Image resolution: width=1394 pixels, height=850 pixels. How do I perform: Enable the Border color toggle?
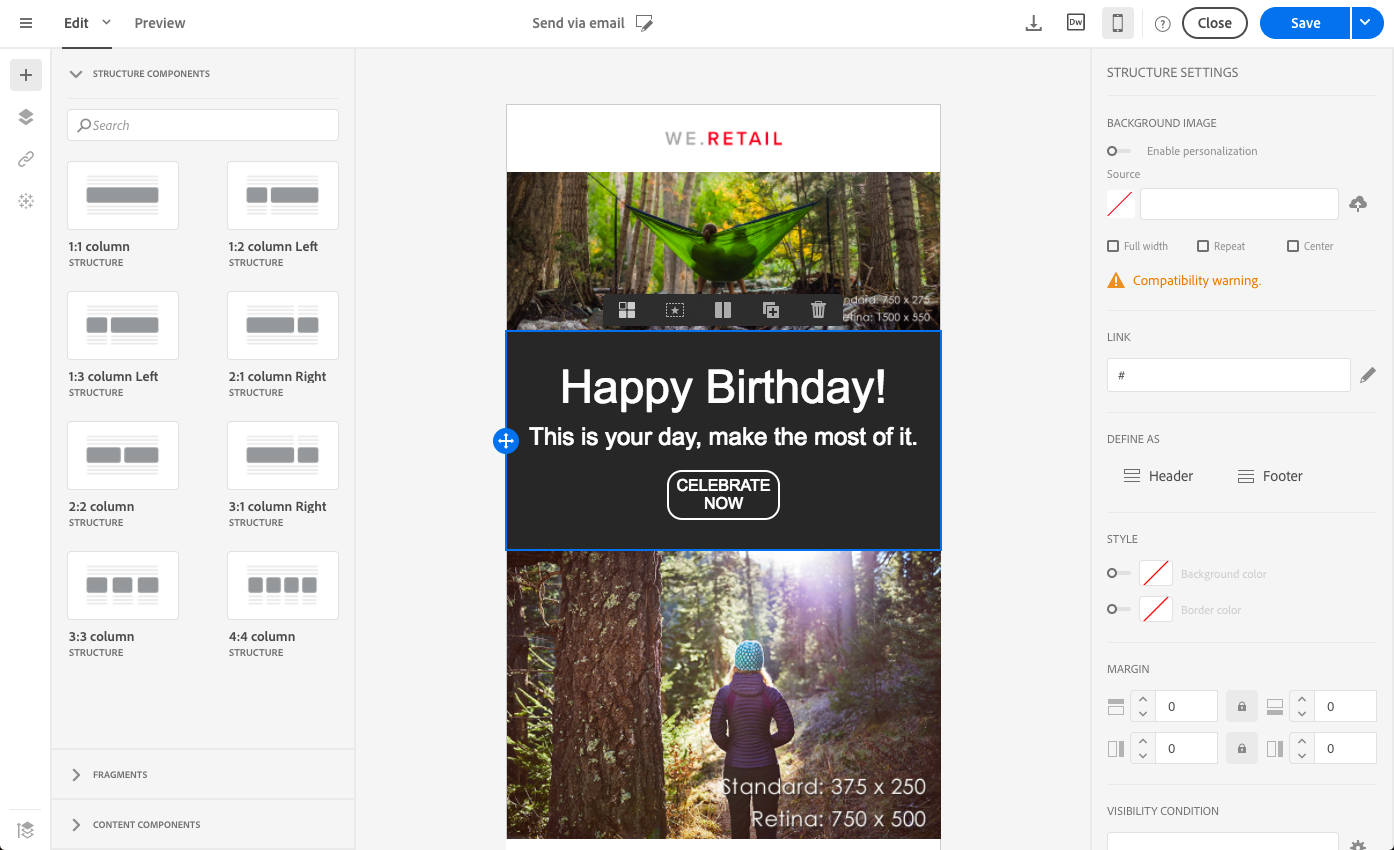[1118, 609]
